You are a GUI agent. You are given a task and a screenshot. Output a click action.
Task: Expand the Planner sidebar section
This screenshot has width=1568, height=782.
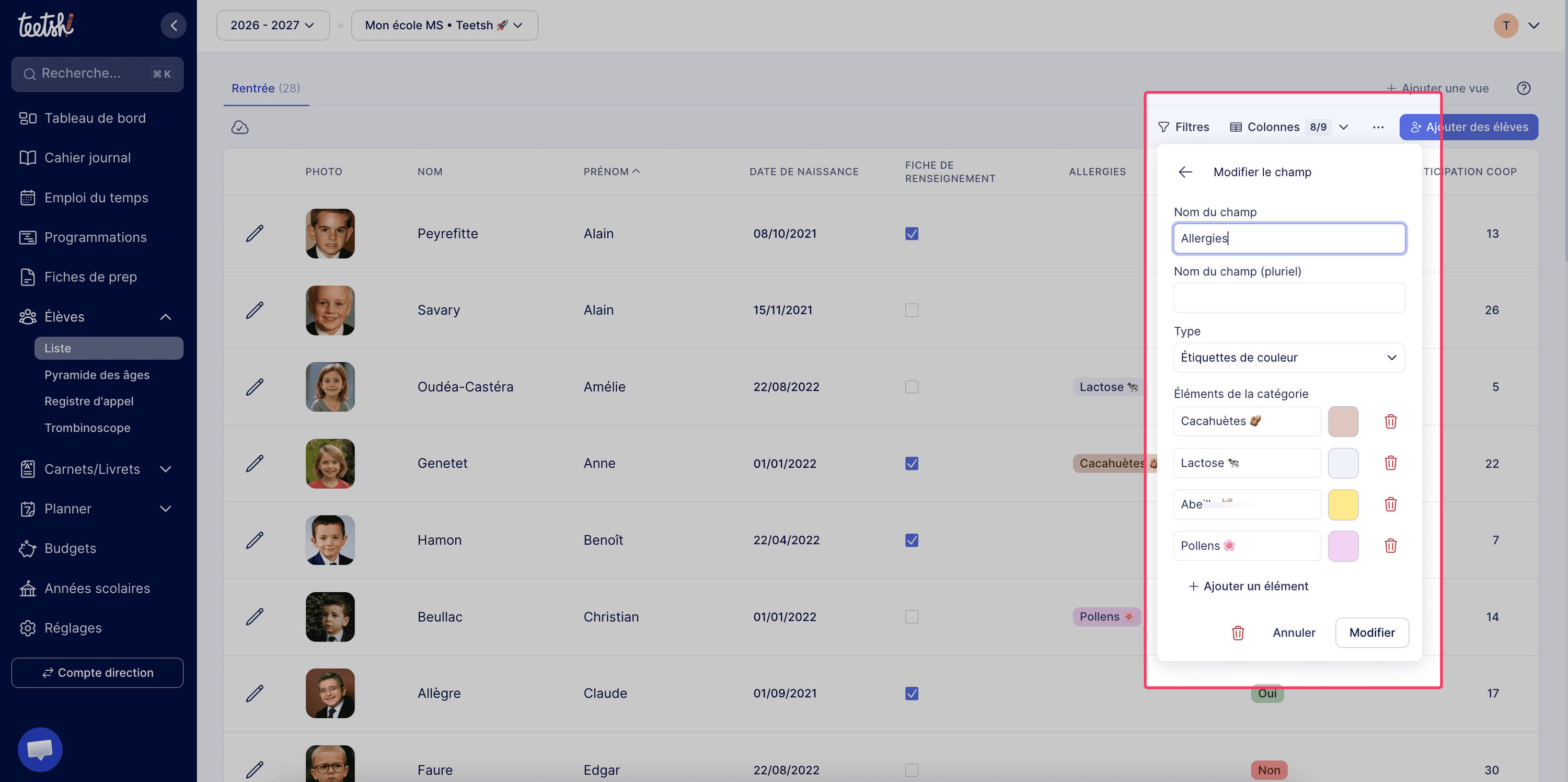166,509
